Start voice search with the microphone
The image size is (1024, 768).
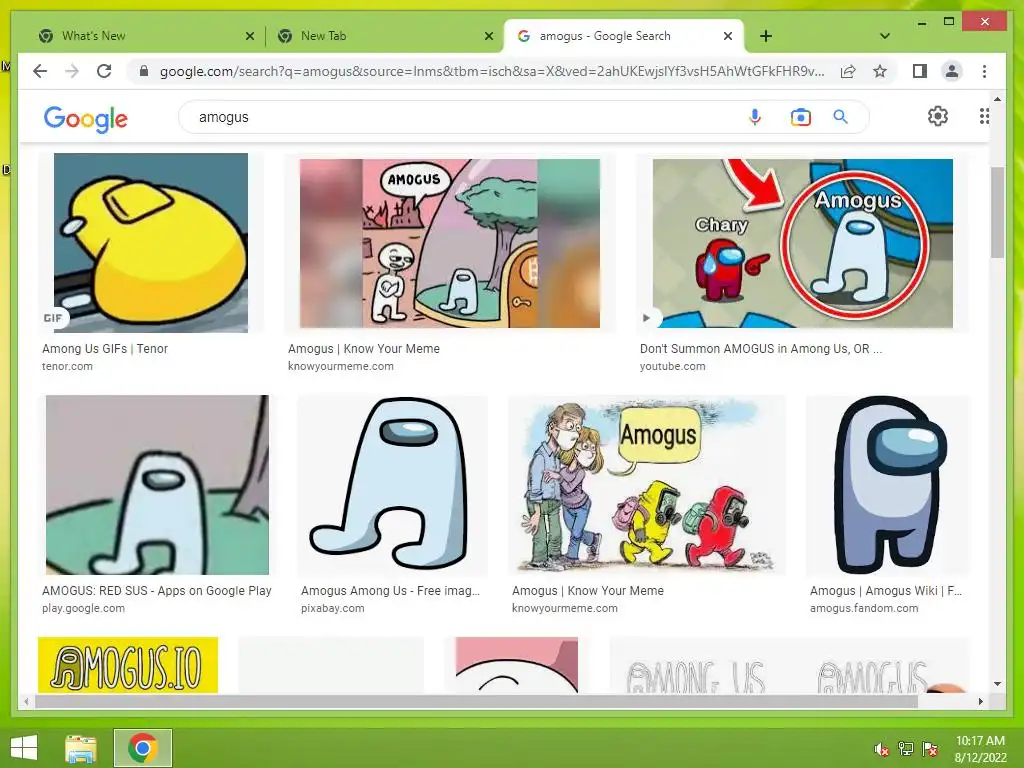[755, 117]
